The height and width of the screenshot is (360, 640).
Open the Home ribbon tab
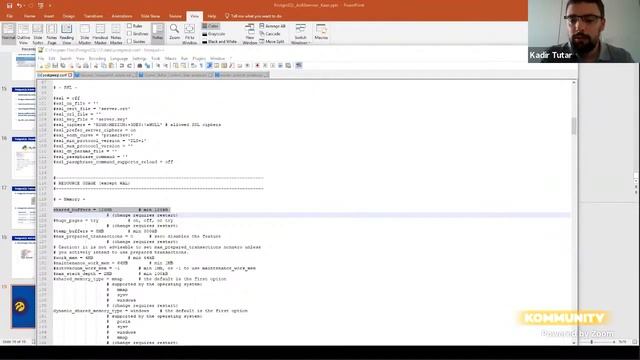29,16
